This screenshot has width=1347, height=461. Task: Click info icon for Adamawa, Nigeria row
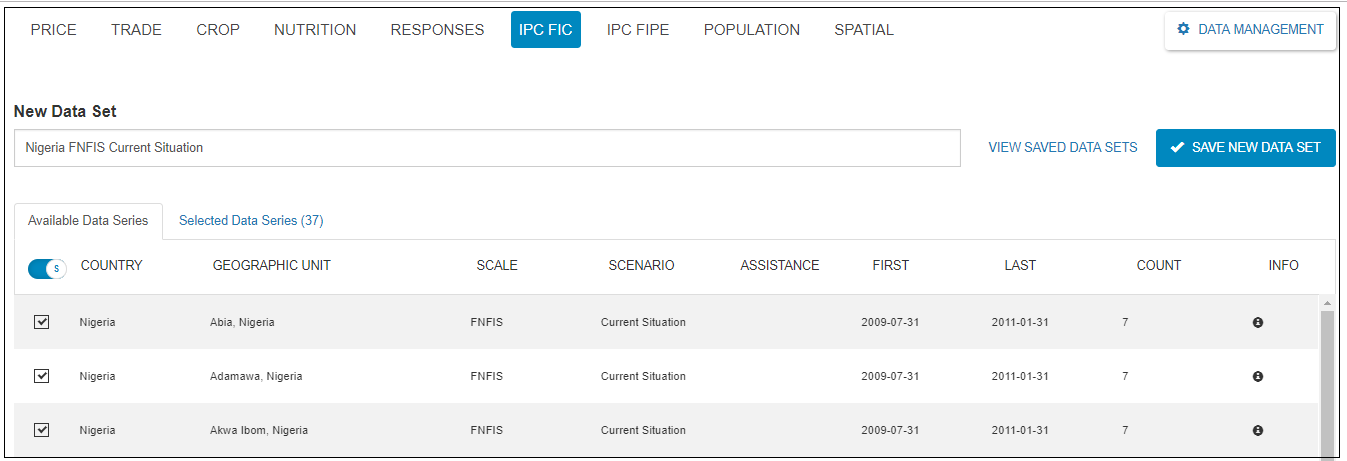1257,377
